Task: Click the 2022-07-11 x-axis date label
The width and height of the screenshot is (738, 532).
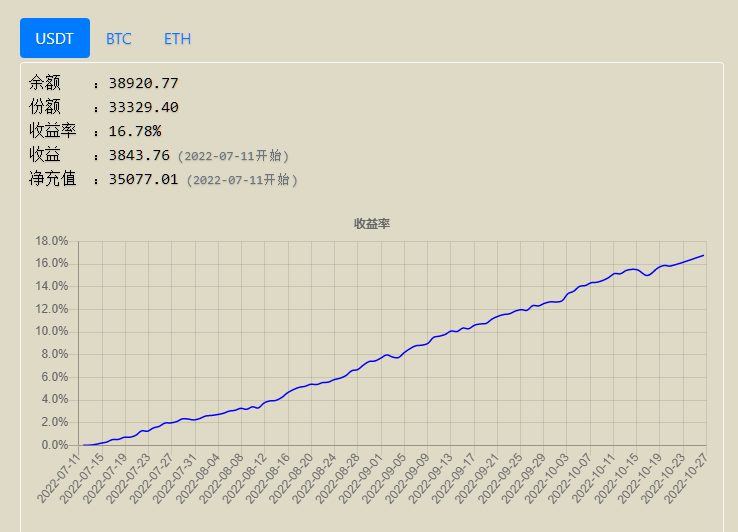Action: pos(59,478)
